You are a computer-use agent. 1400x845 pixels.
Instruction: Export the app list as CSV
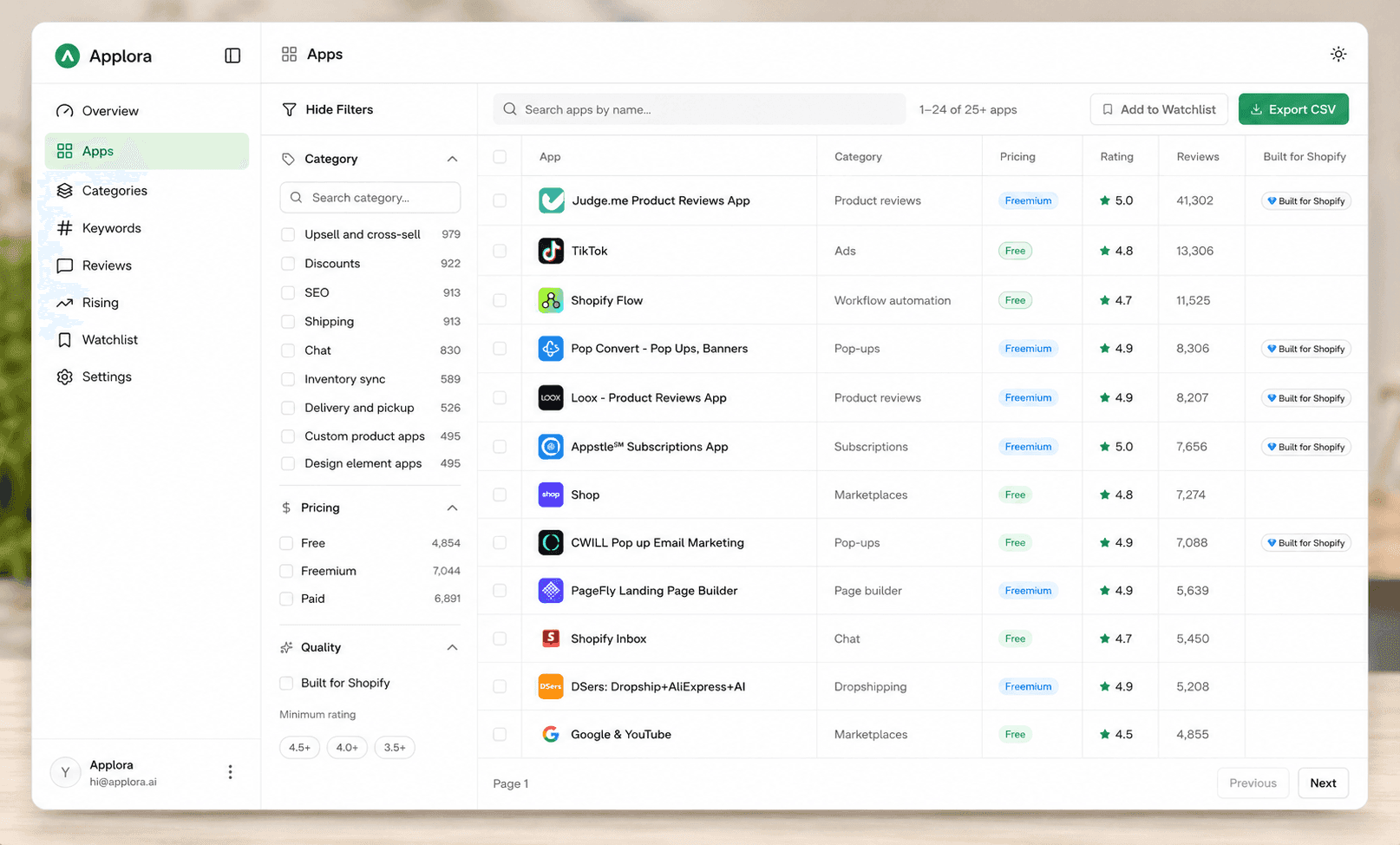pos(1293,109)
